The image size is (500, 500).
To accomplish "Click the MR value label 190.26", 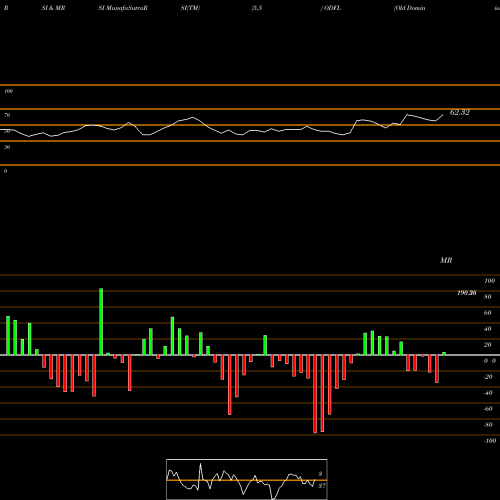I will [x=467, y=293].
